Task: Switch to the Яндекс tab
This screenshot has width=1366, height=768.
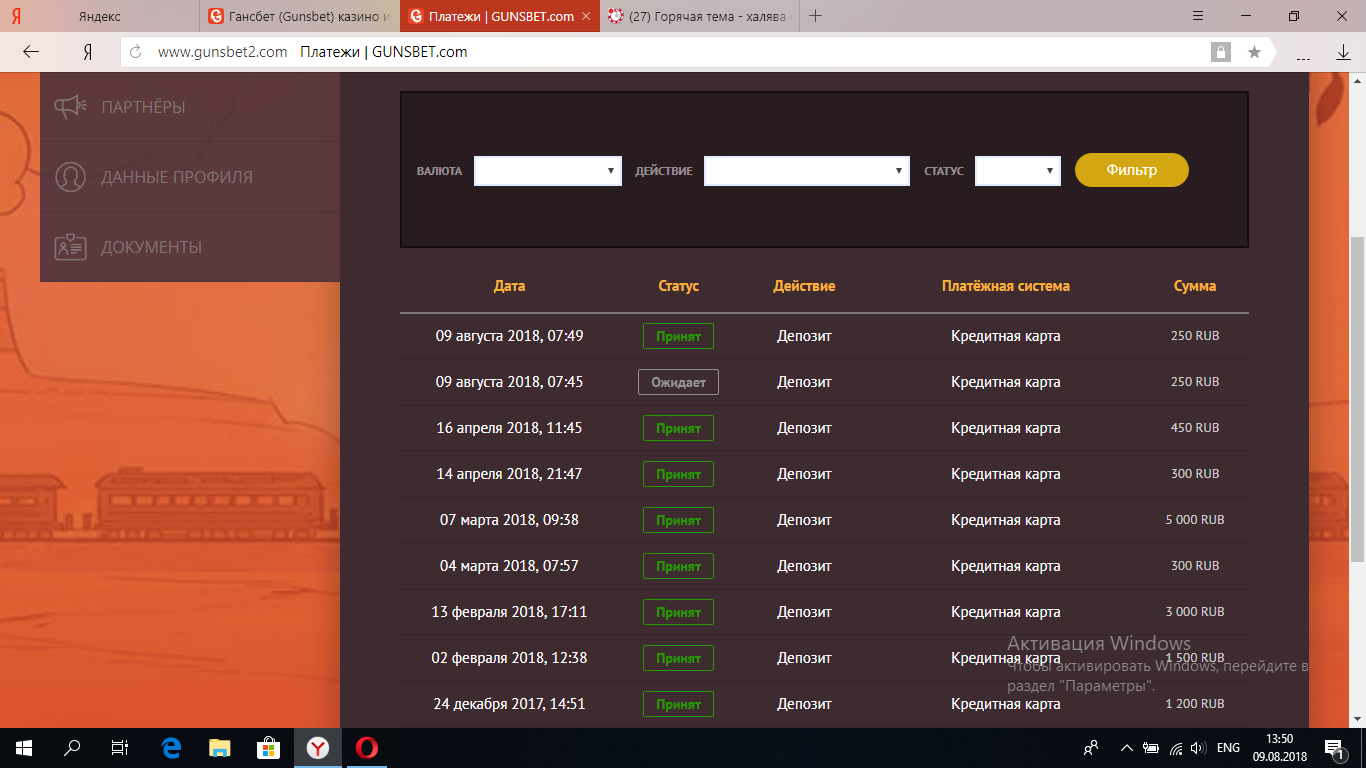Action: click(x=100, y=16)
